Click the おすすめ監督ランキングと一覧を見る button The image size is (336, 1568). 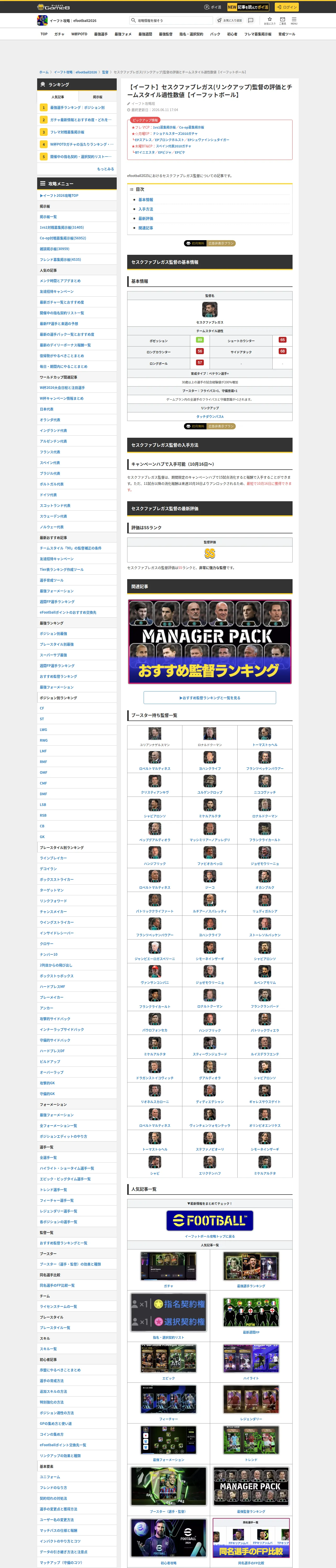tap(210, 697)
